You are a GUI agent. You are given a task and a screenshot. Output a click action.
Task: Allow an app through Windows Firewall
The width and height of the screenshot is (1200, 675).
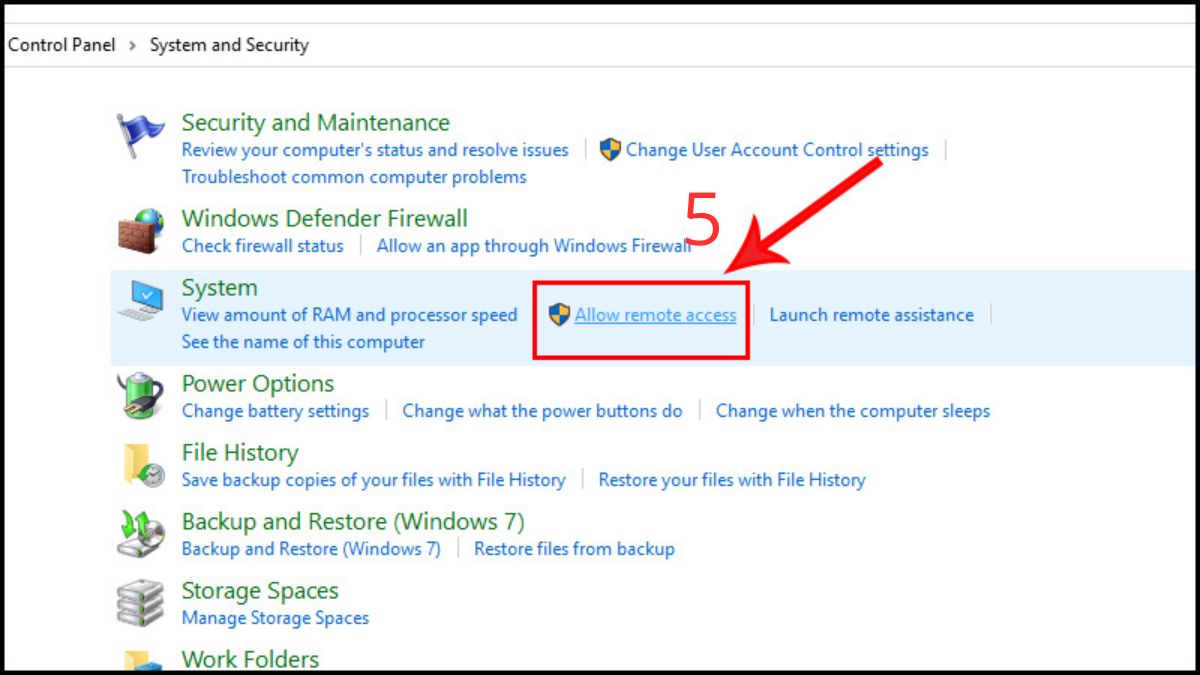click(533, 245)
